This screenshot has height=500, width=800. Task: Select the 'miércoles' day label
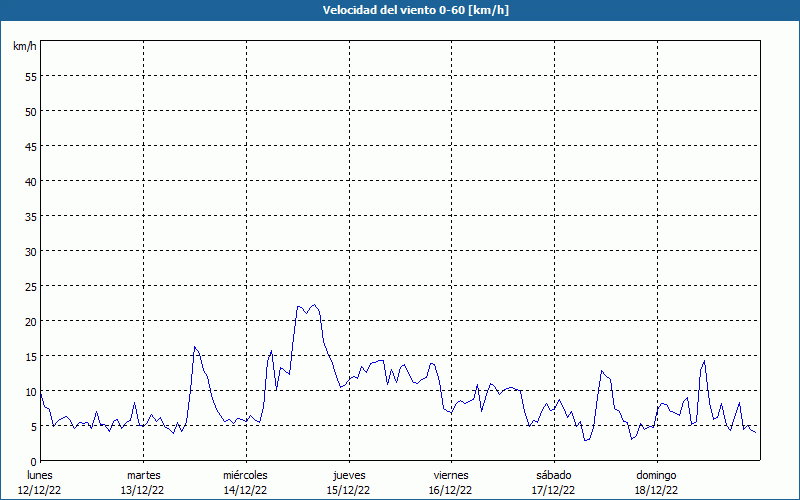tap(245, 475)
